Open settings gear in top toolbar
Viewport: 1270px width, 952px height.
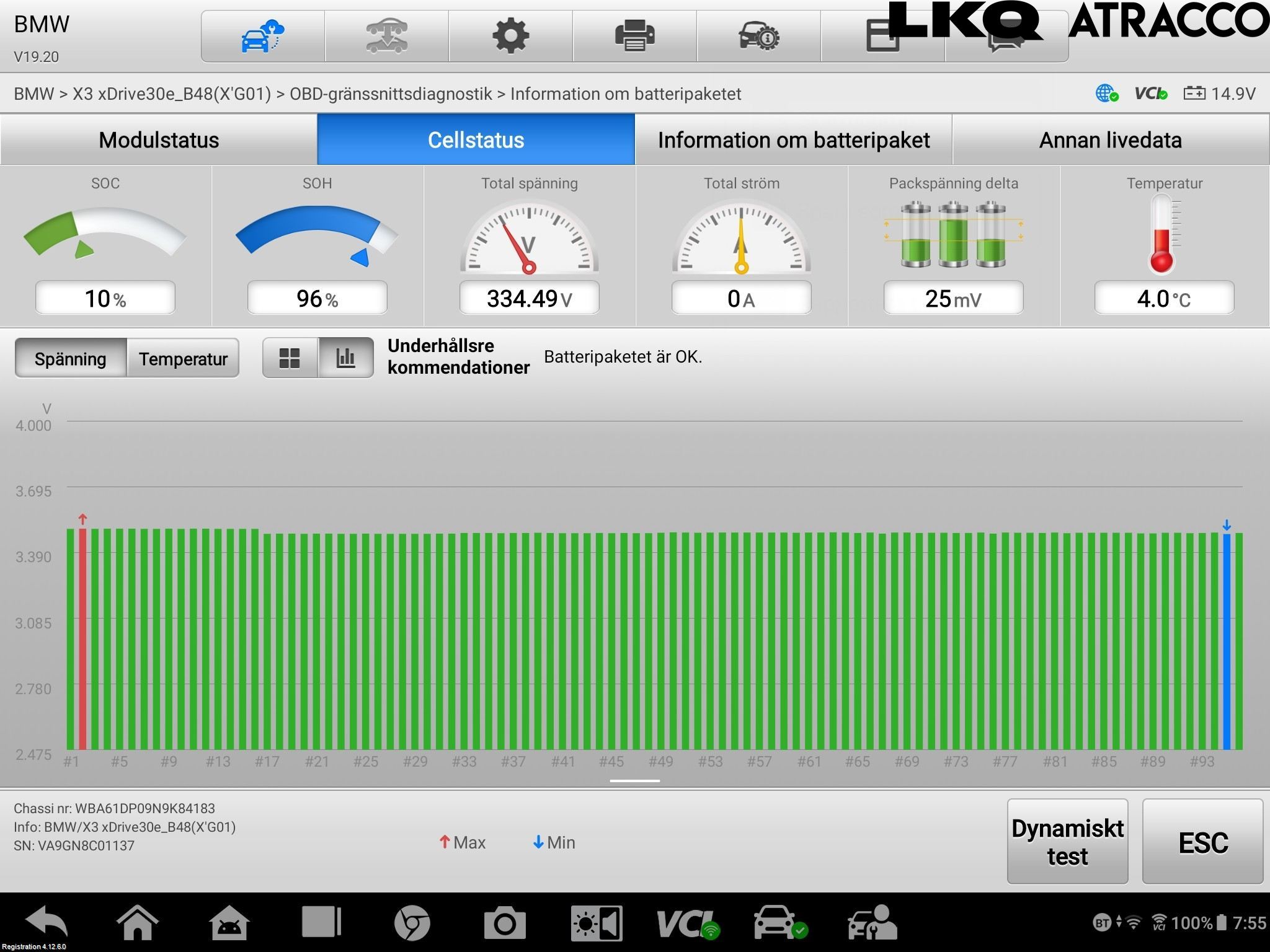pyautogui.click(x=510, y=36)
